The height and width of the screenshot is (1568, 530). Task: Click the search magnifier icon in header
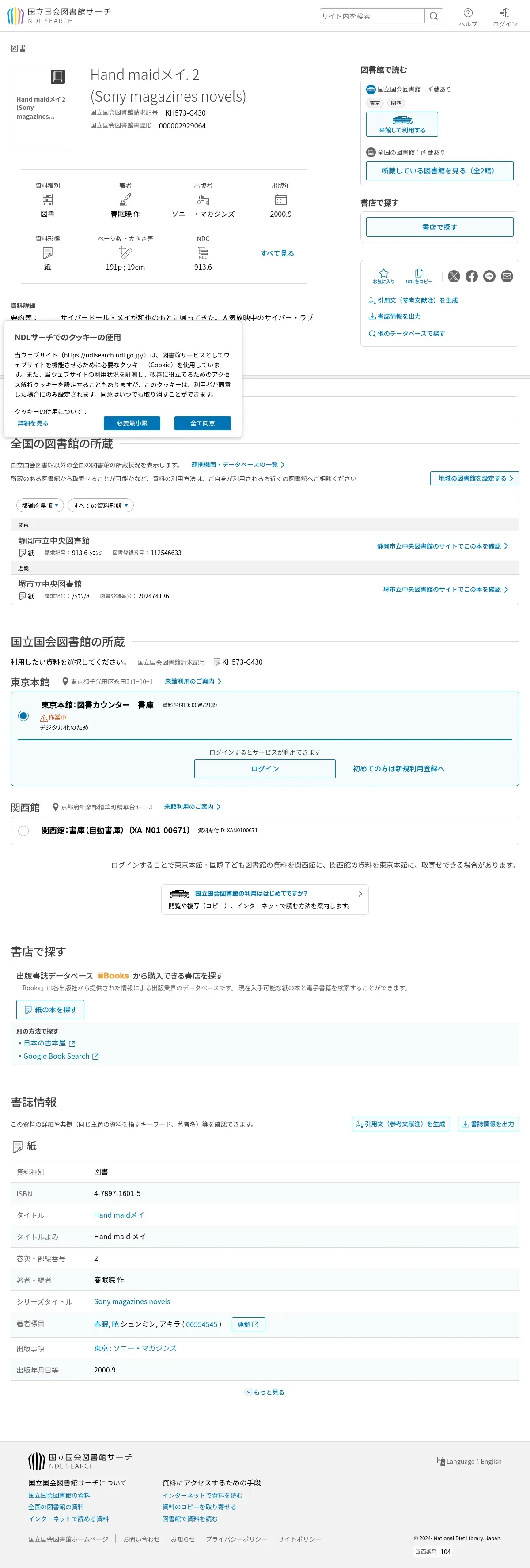tap(434, 16)
